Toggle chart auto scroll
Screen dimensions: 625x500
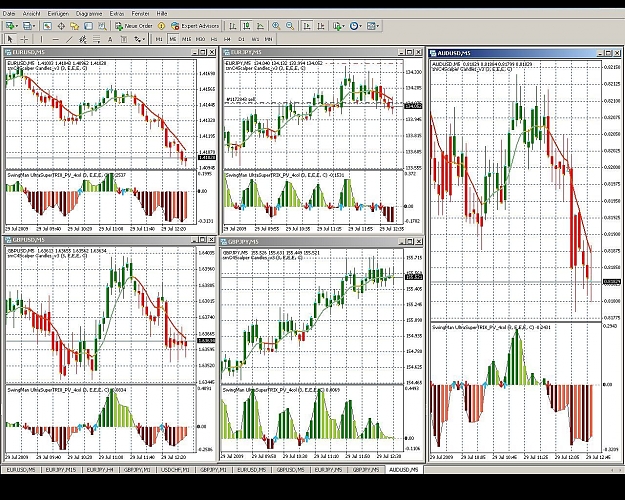click(307, 26)
